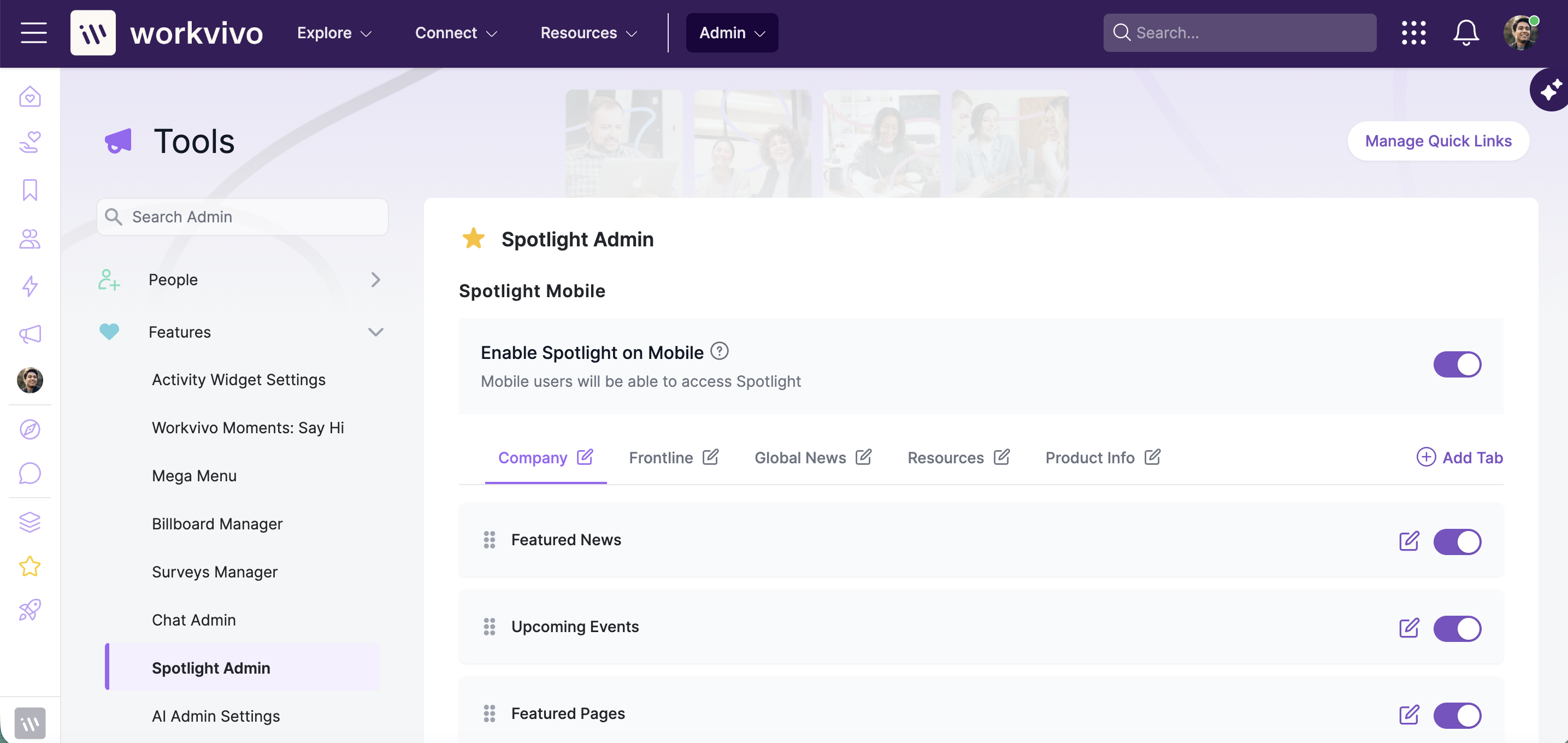1568x743 pixels.
Task: Click the Workvivo badge at sidebar bottom
Action: tap(30, 723)
